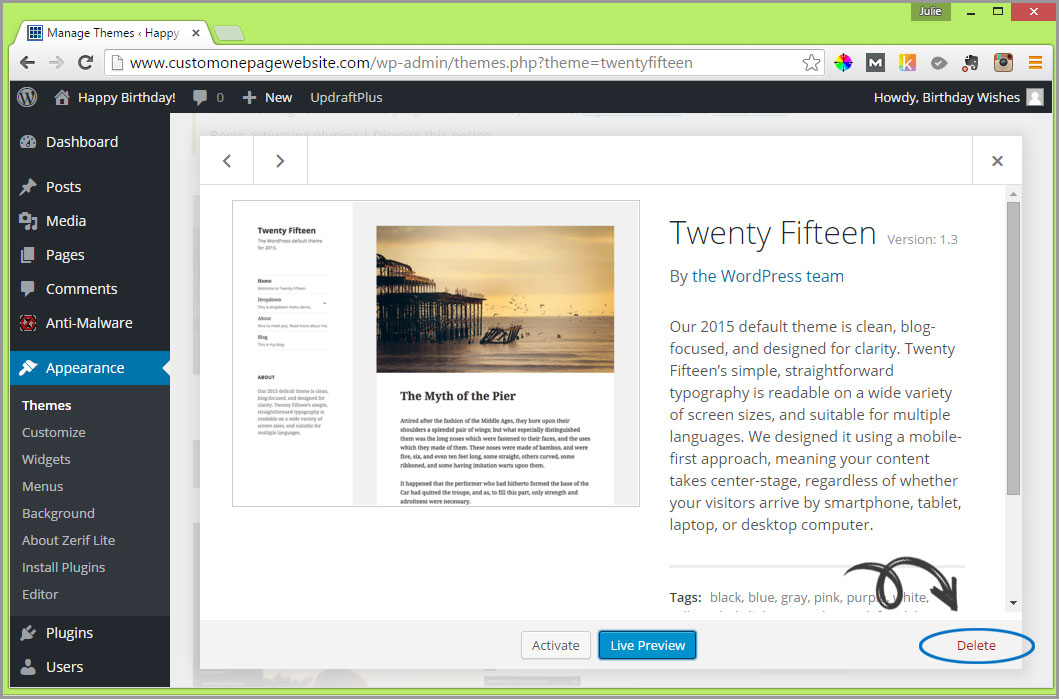Screen dimensions: 1059x699
Task: Click the Comments bubble icon in sidebar
Action: [x=28, y=288]
